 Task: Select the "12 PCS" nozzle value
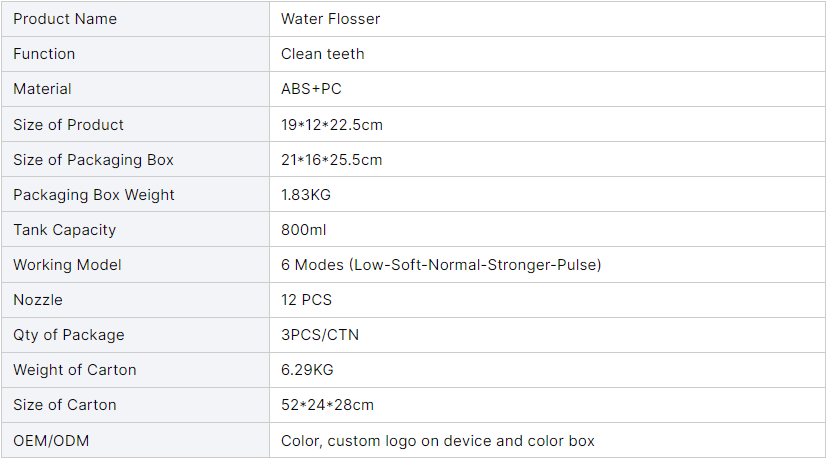point(306,300)
